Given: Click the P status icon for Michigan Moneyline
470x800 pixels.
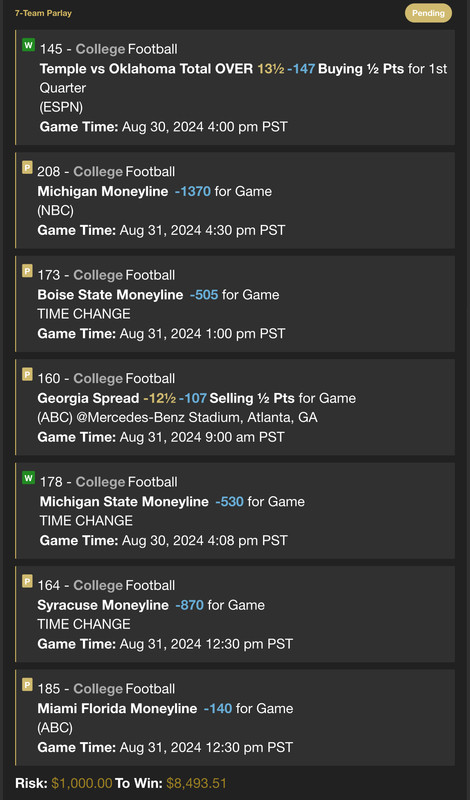Looking at the screenshot, I should pyautogui.click(x=27, y=167).
